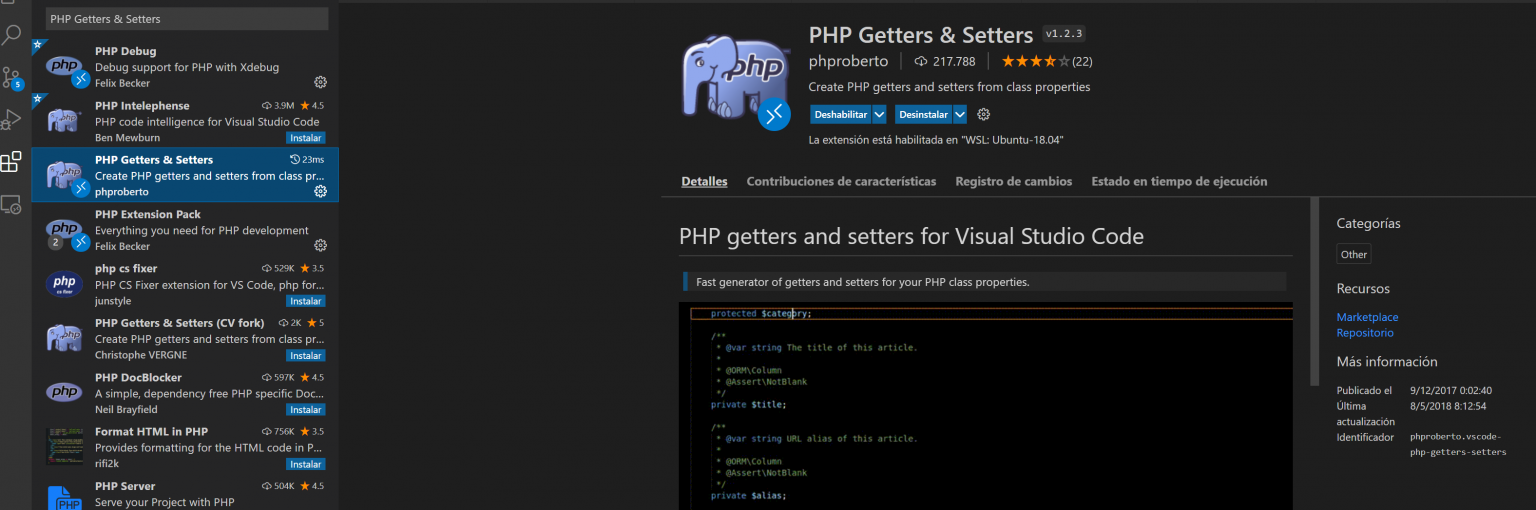The image size is (1536, 510).
Task: Expand the Desinstalar dropdown arrow
Action: click(960, 114)
